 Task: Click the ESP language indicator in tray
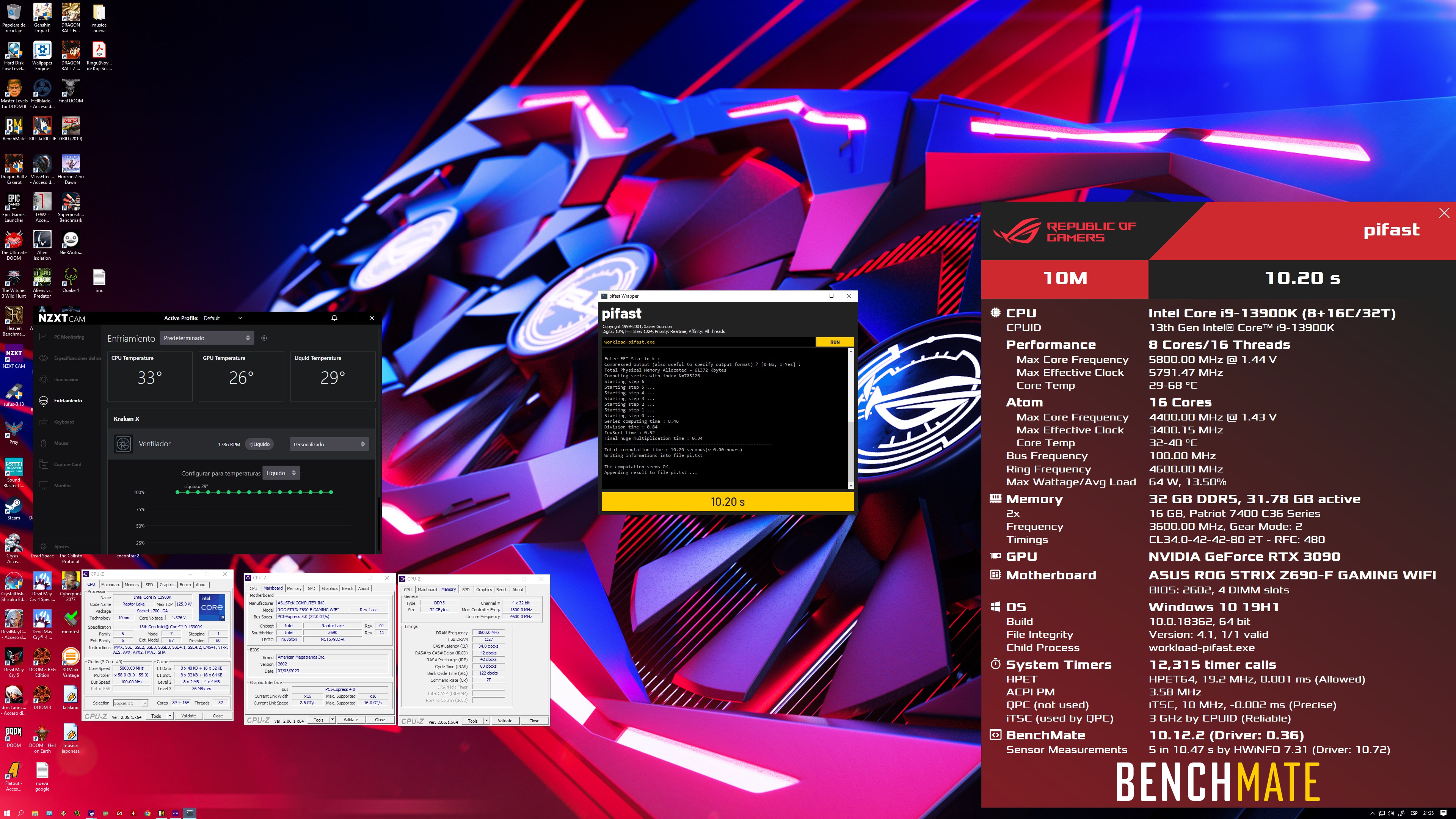click(1414, 813)
